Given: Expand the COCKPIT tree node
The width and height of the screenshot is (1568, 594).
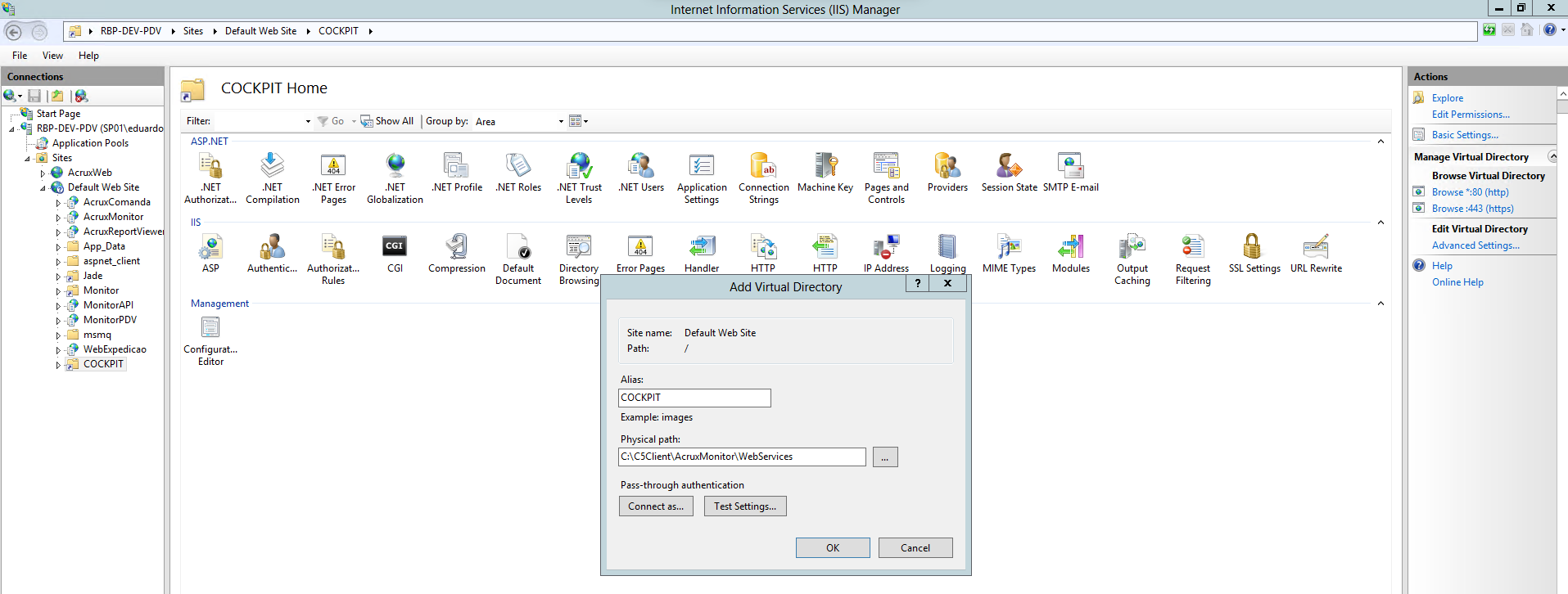Looking at the screenshot, I should pos(58,364).
